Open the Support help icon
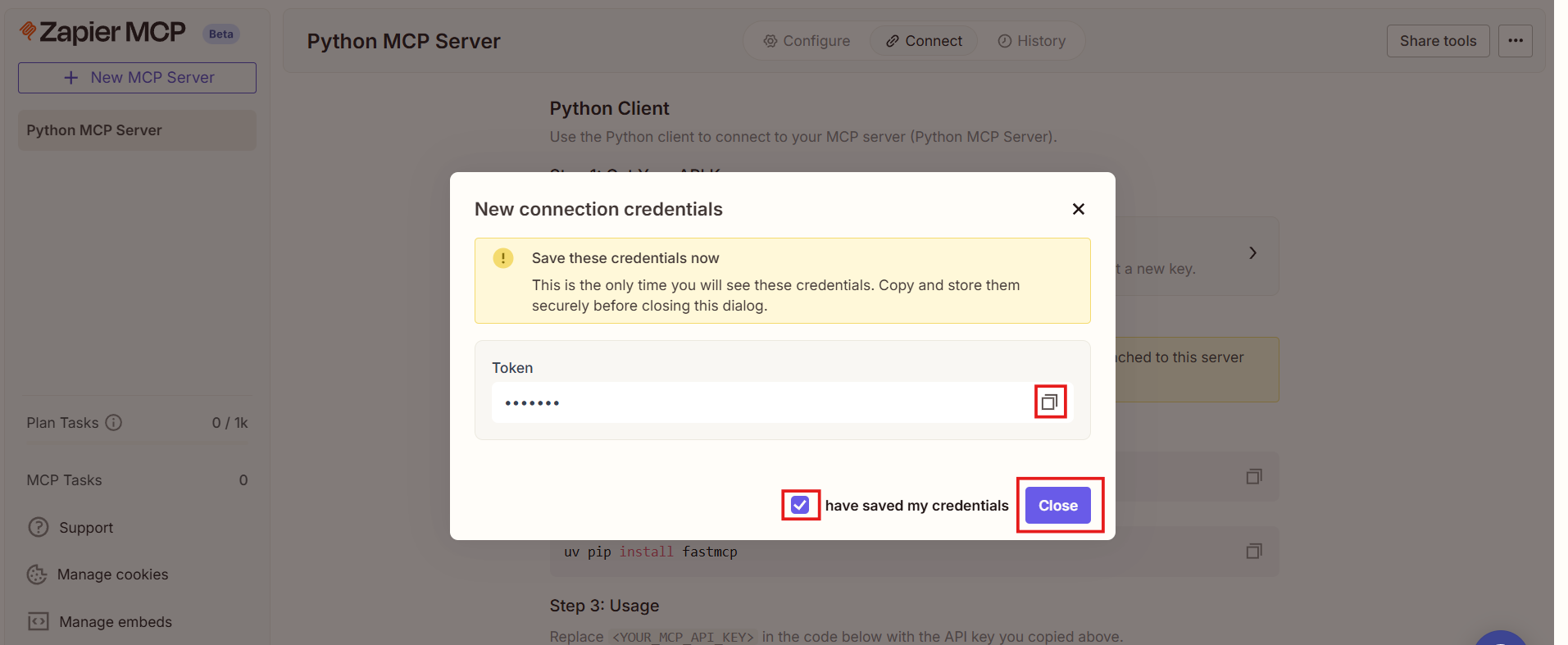This screenshot has height=645, width=1568. pyautogui.click(x=38, y=527)
